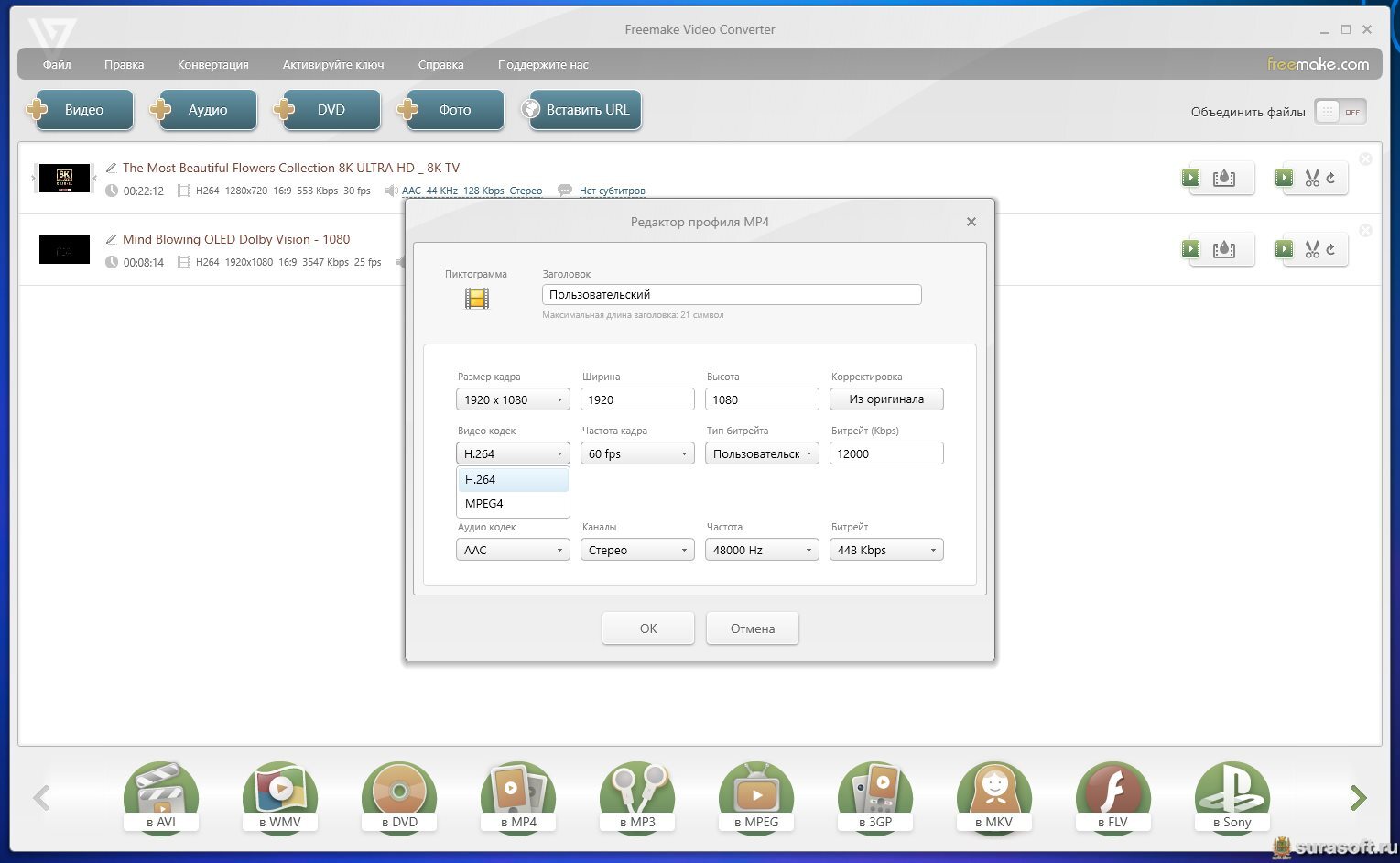Click the 'Битрейт (Kbps)' field with 12000
Screen dimensions: 1400x863
[x=885, y=453]
